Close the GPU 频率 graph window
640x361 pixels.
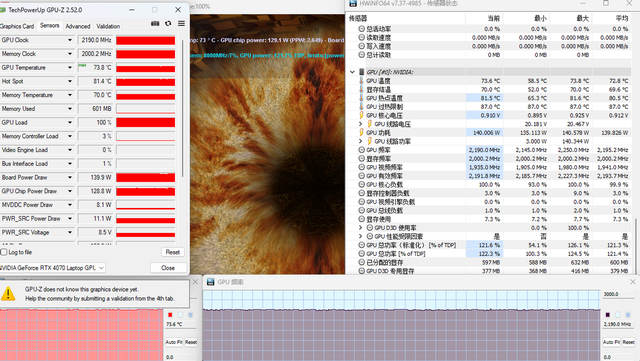[632, 282]
